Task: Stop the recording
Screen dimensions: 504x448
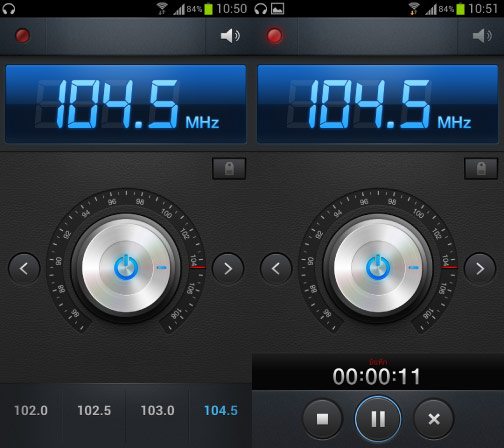Action: tap(323, 419)
